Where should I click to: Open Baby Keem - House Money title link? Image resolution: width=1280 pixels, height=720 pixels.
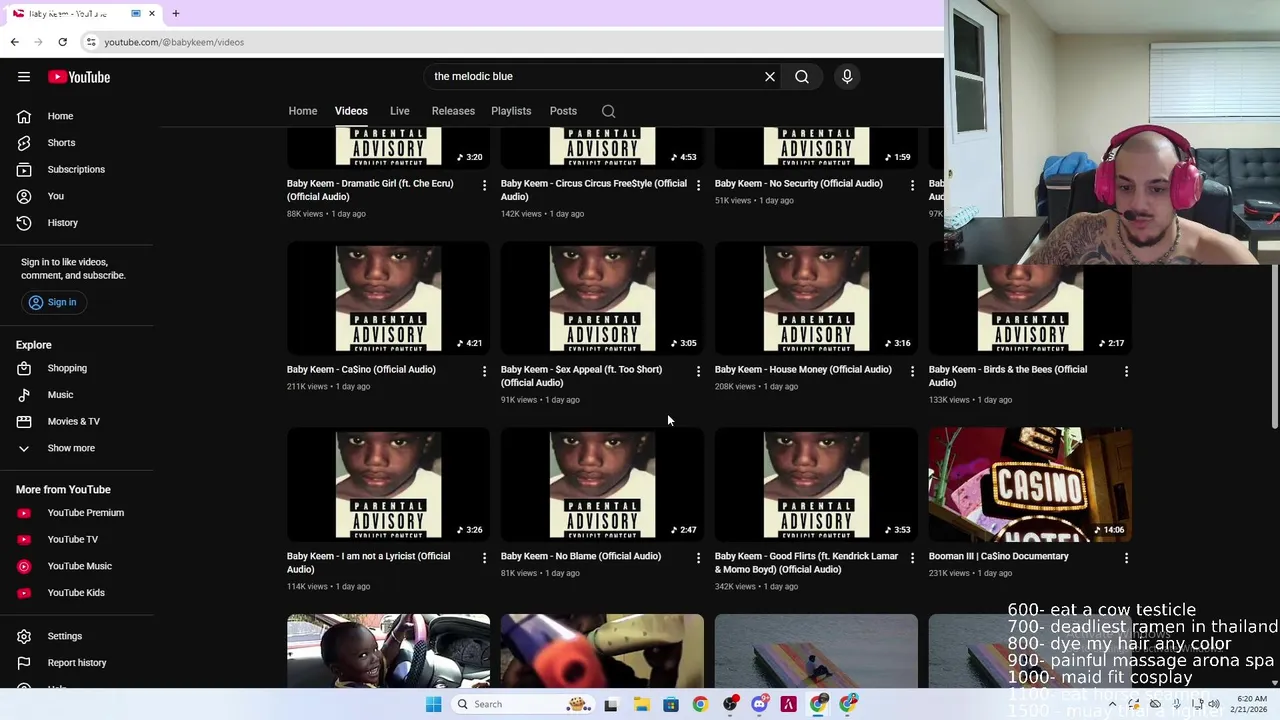pos(803,369)
